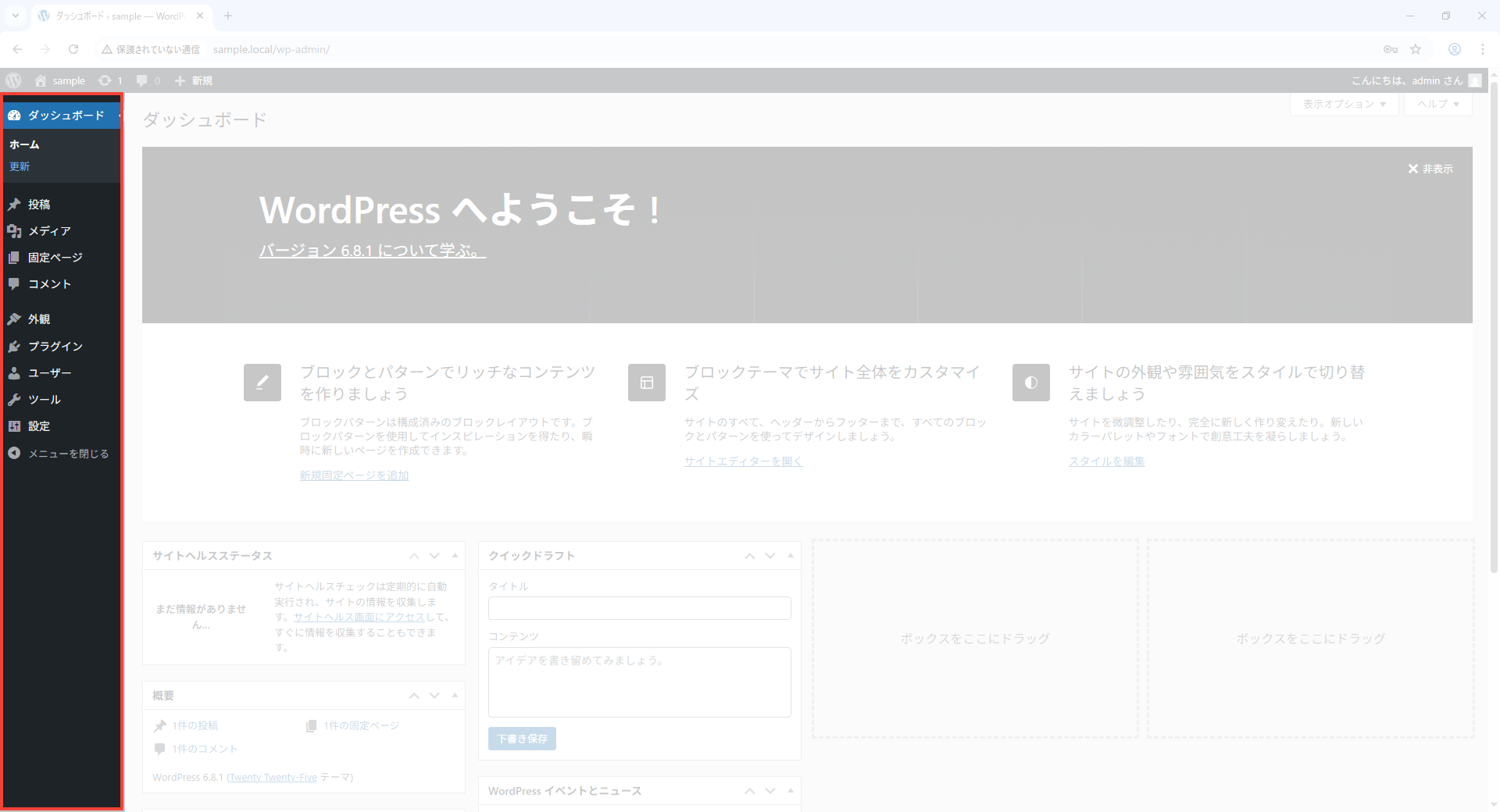Open the ユーザー sidebar menu
Screen dimensions: 1500x812
pos(62,373)
